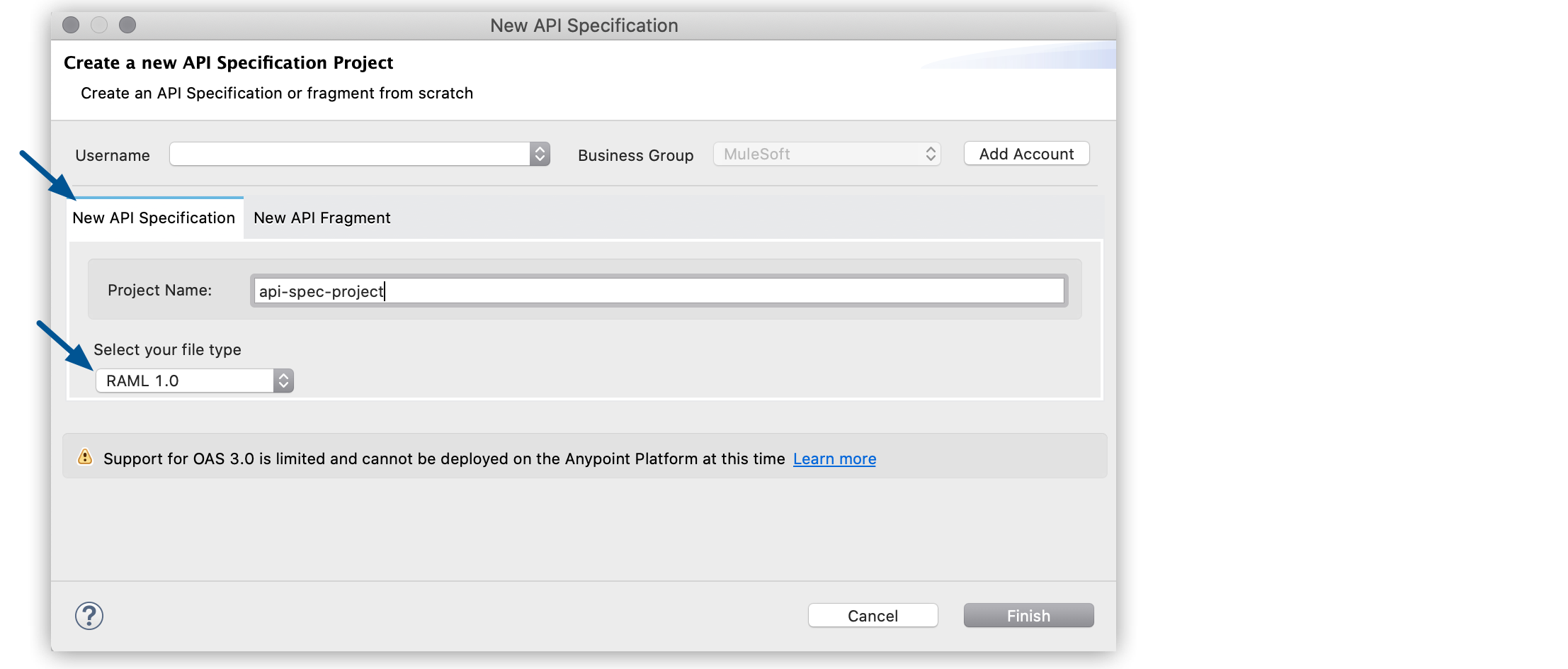
Task: Click the help question mark icon
Action: [88, 615]
